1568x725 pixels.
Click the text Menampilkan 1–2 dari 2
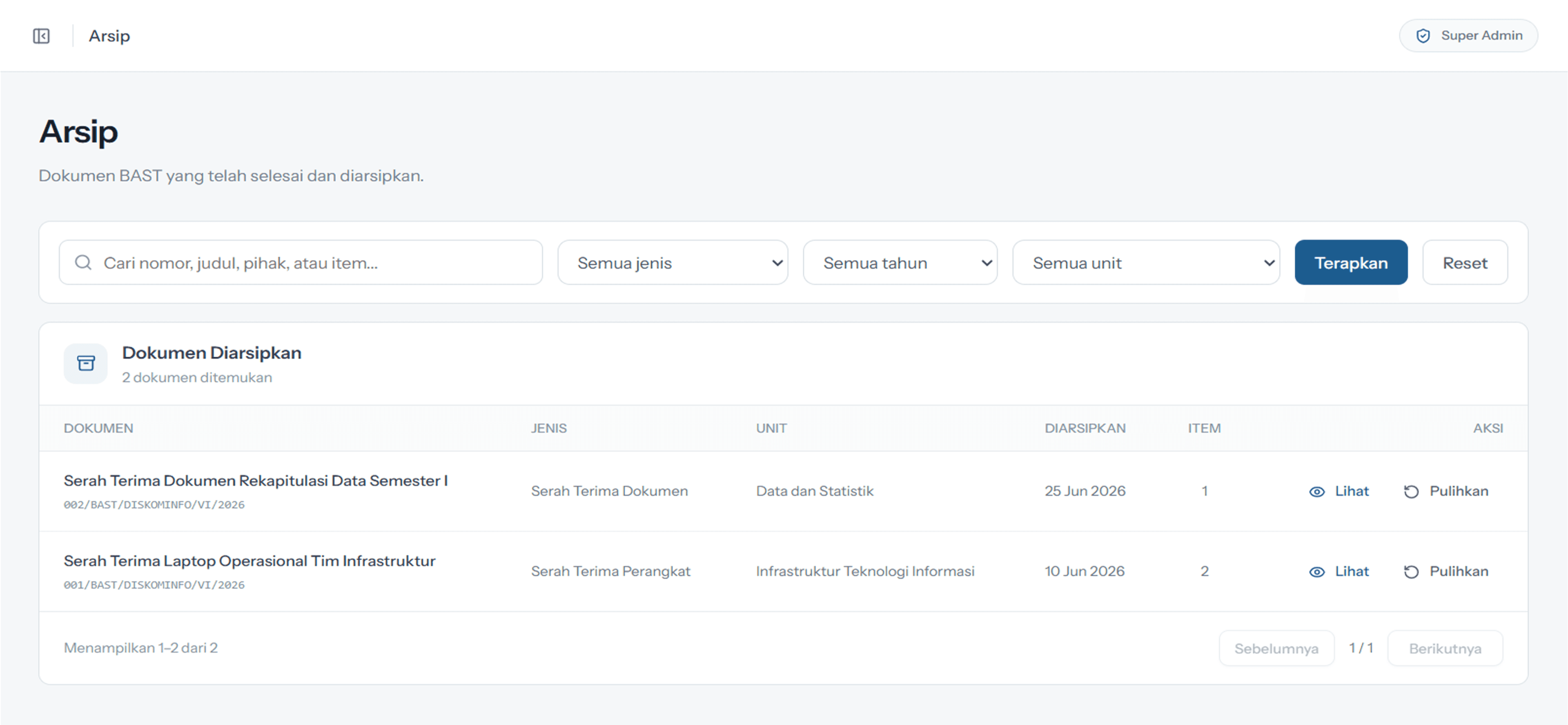[x=140, y=648]
